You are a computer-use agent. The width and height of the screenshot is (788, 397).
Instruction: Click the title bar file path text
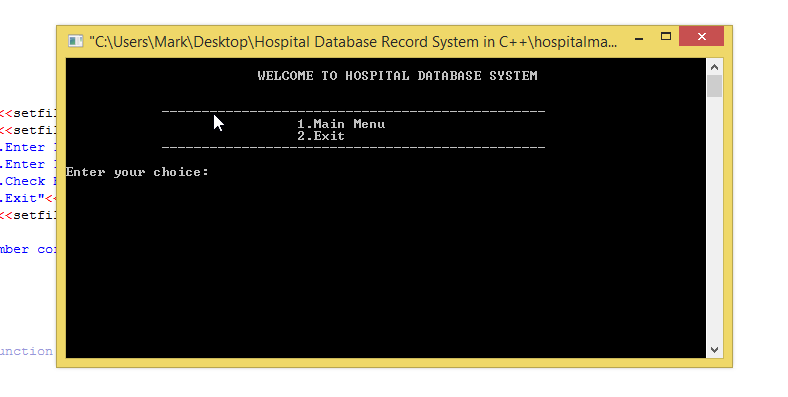pos(353,42)
